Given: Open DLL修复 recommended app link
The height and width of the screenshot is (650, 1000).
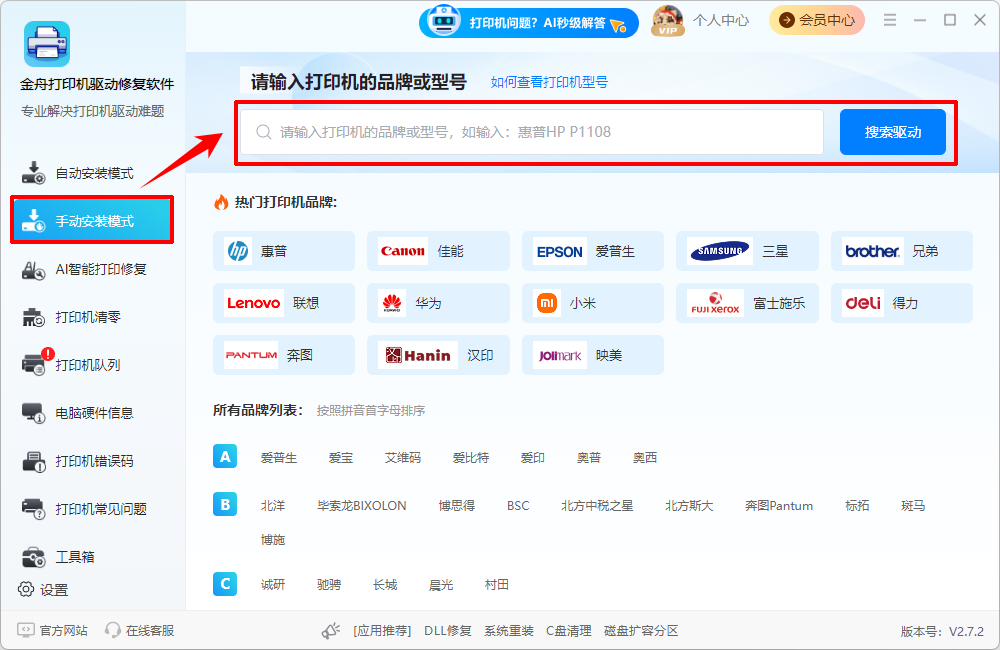Looking at the screenshot, I should pos(448,631).
